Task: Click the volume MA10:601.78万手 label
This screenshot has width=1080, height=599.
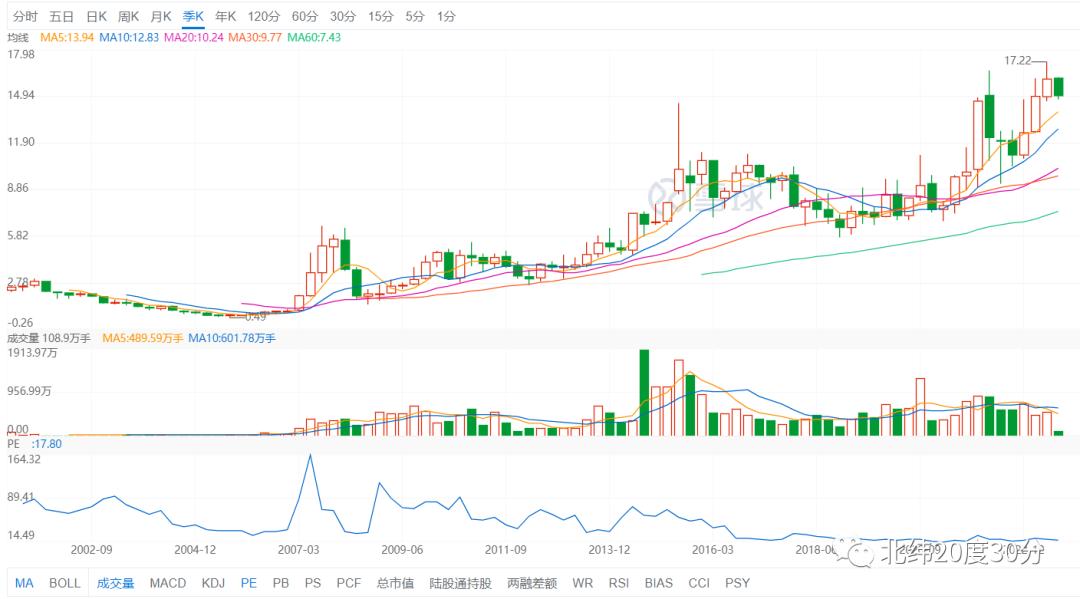Action: pos(231,338)
